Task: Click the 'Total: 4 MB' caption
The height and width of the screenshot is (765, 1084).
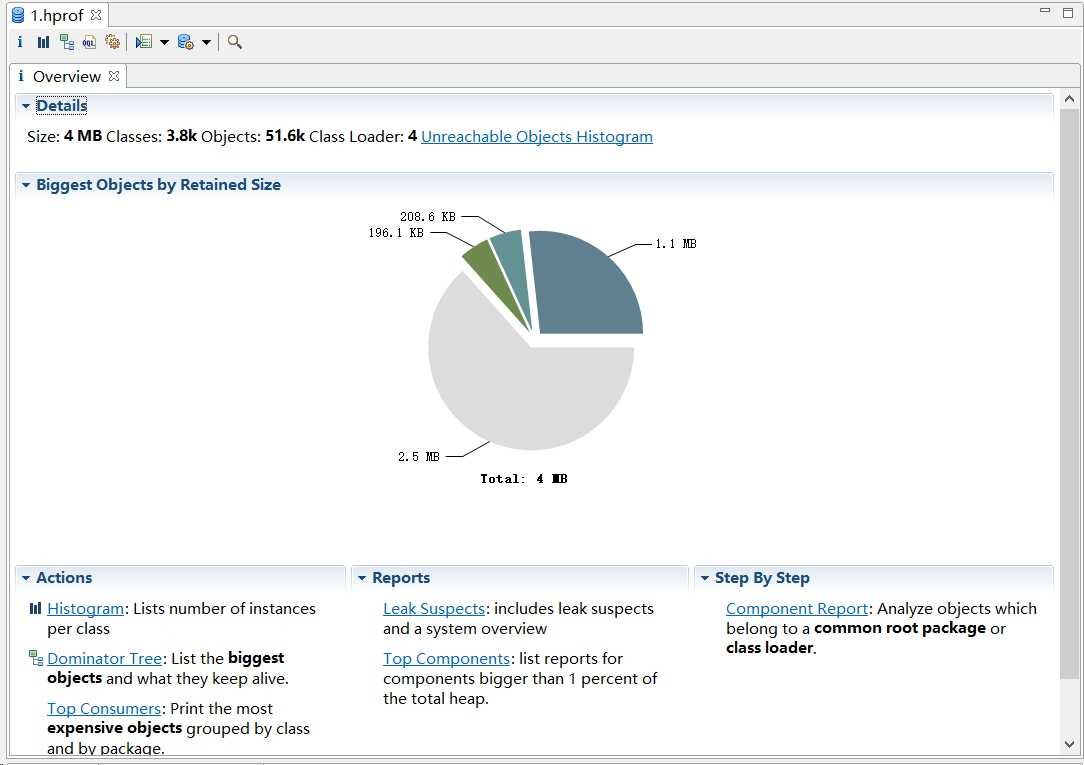Action: pyautogui.click(x=524, y=479)
